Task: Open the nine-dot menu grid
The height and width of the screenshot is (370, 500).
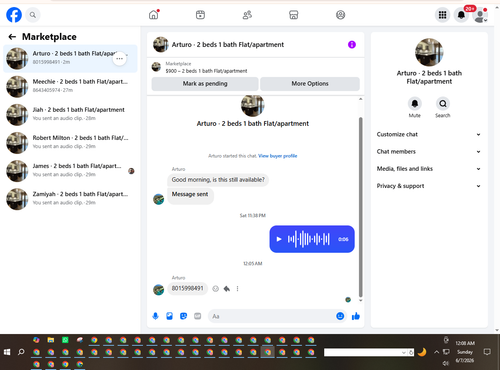Action: coord(442,15)
